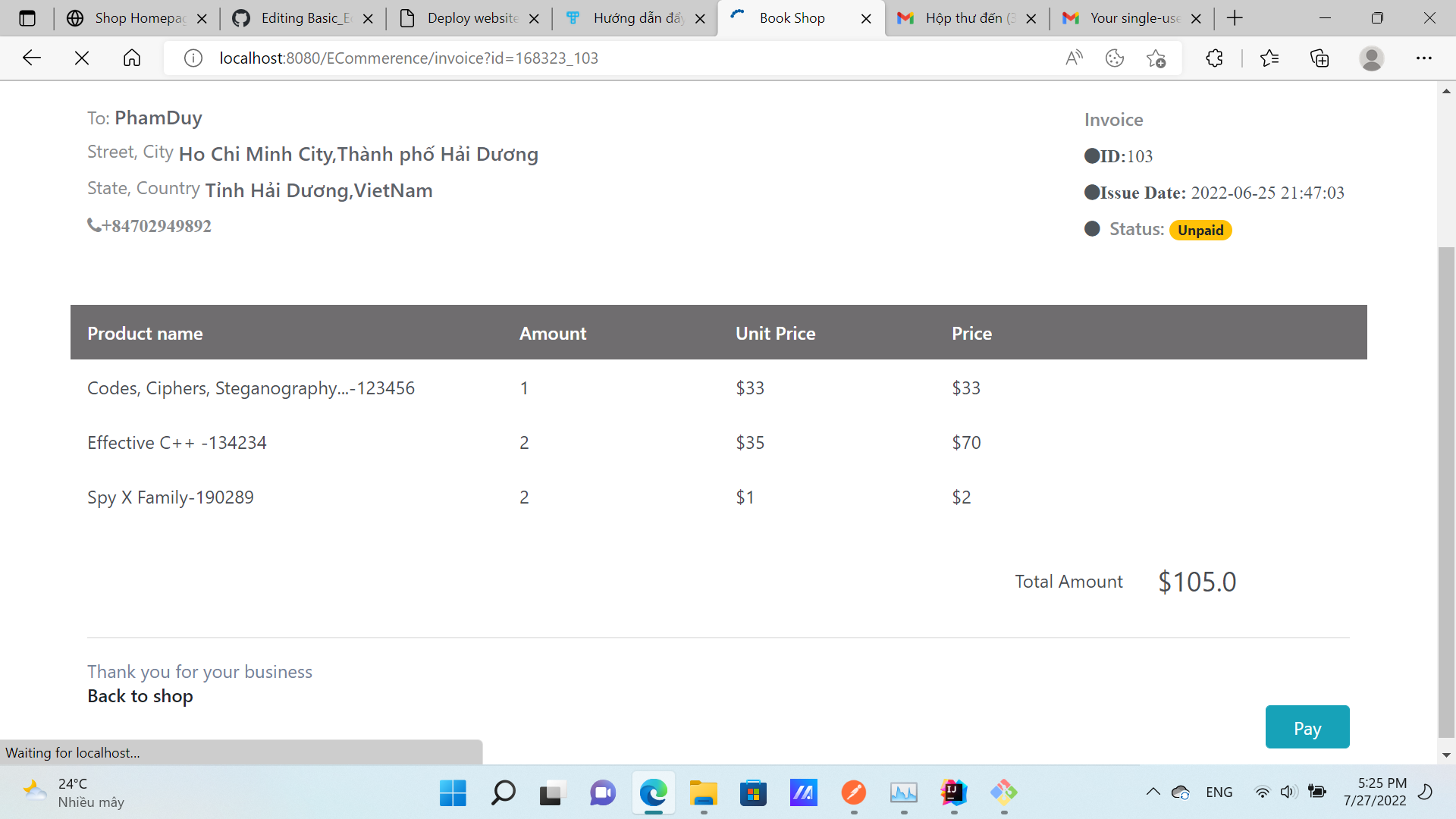Click scrollbar down arrow

click(1446, 755)
